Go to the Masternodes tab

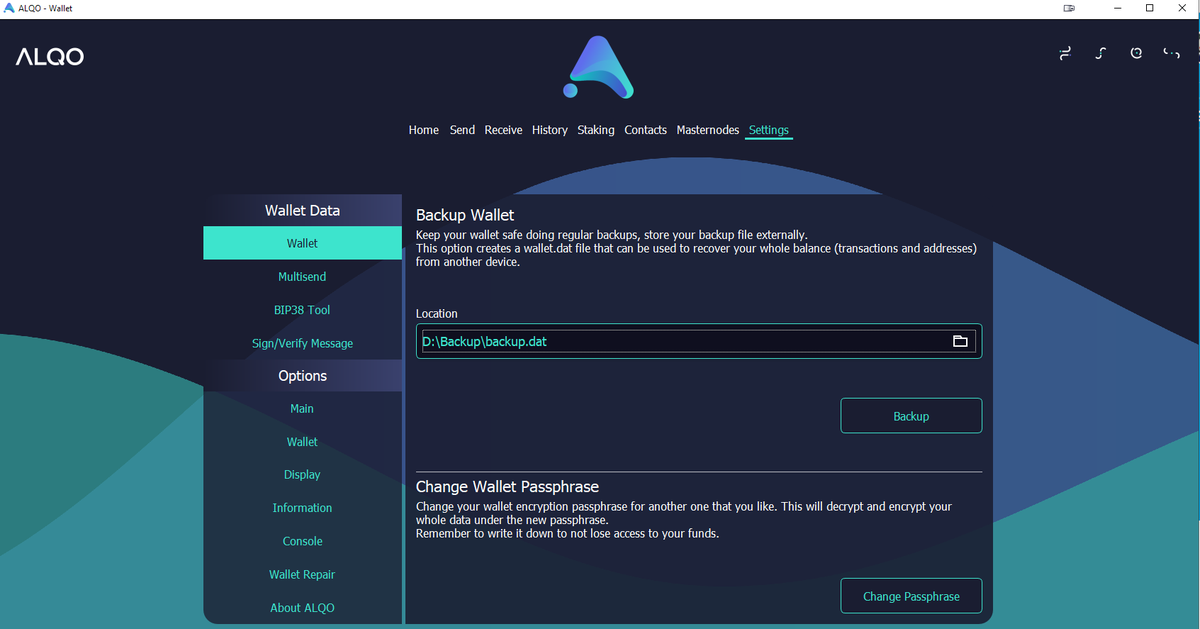(708, 130)
